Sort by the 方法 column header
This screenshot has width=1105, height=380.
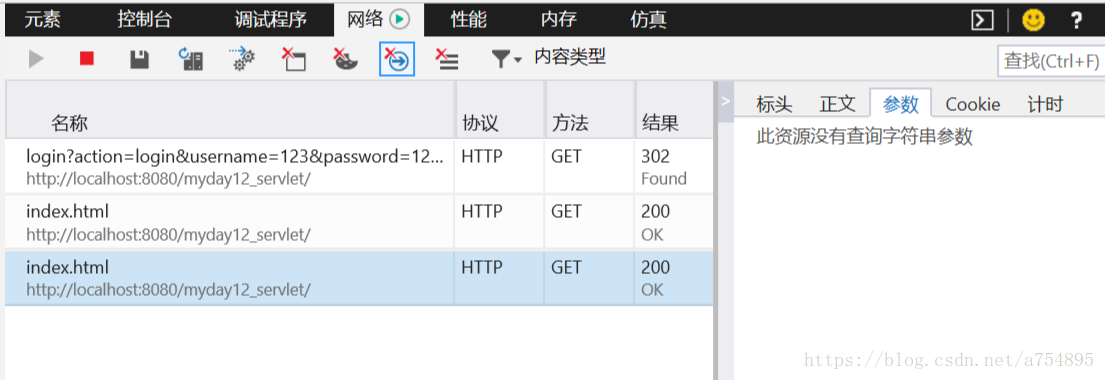(x=591, y=110)
